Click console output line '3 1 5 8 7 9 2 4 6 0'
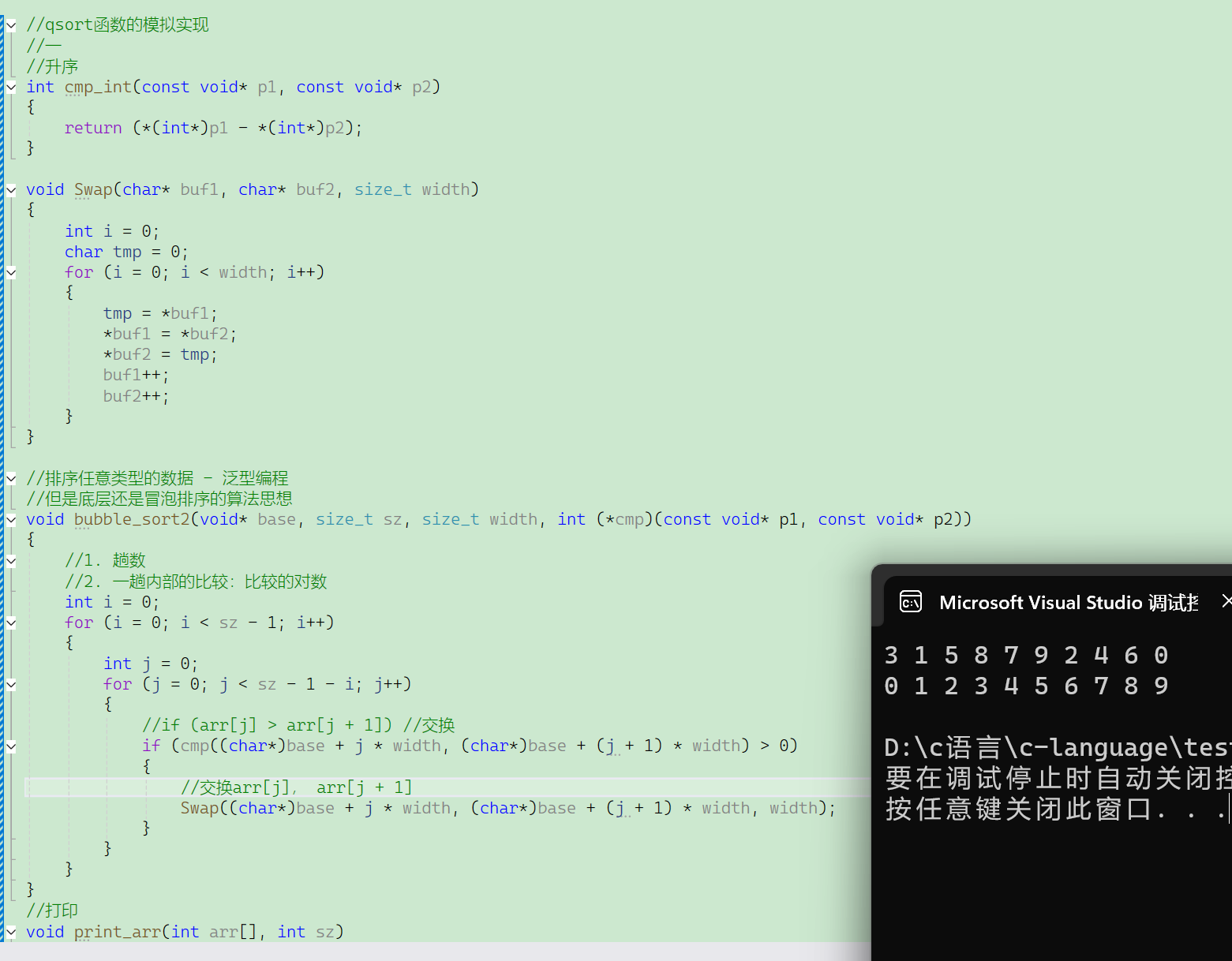The height and width of the screenshot is (961, 1232). pos(1026,656)
